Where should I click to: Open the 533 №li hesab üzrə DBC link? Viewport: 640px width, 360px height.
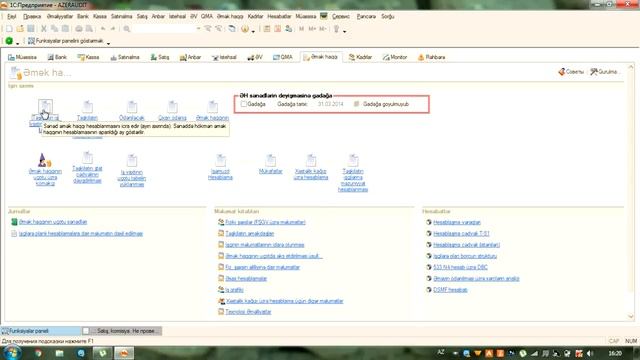[x=460, y=267]
